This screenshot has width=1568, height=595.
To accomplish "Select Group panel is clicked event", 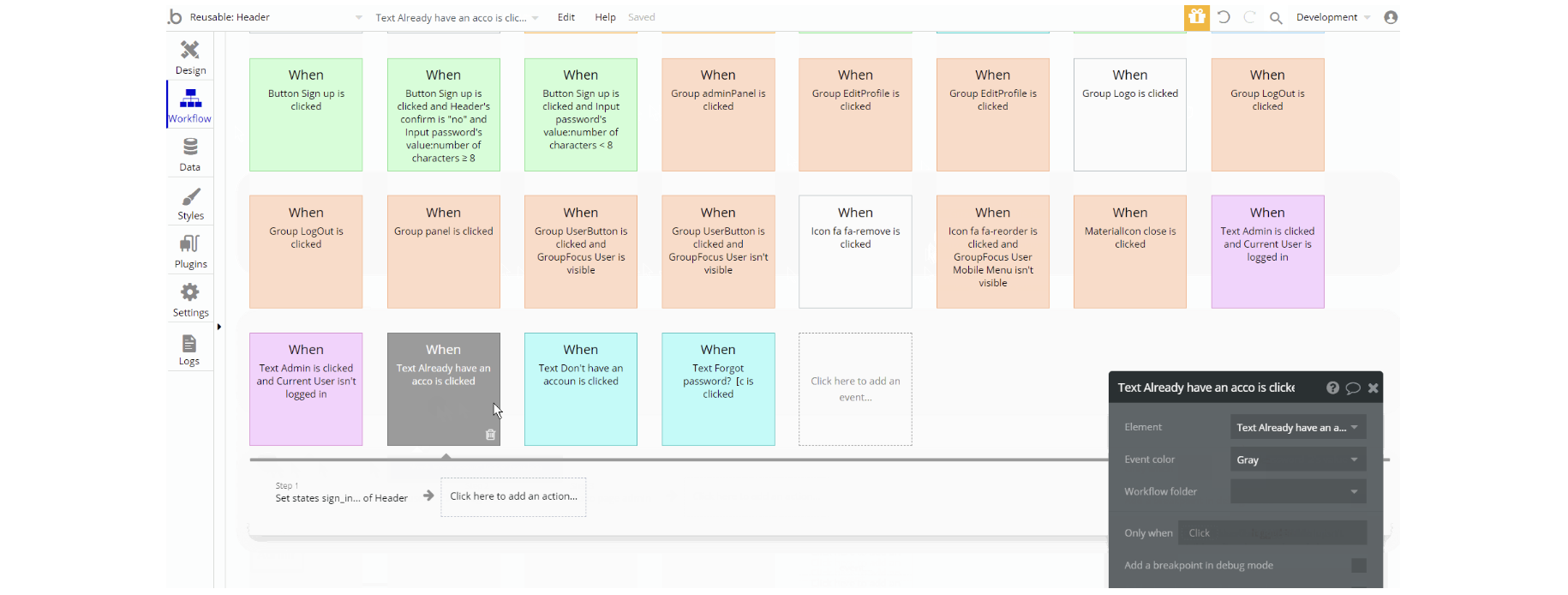I will (x=444, y=252).
